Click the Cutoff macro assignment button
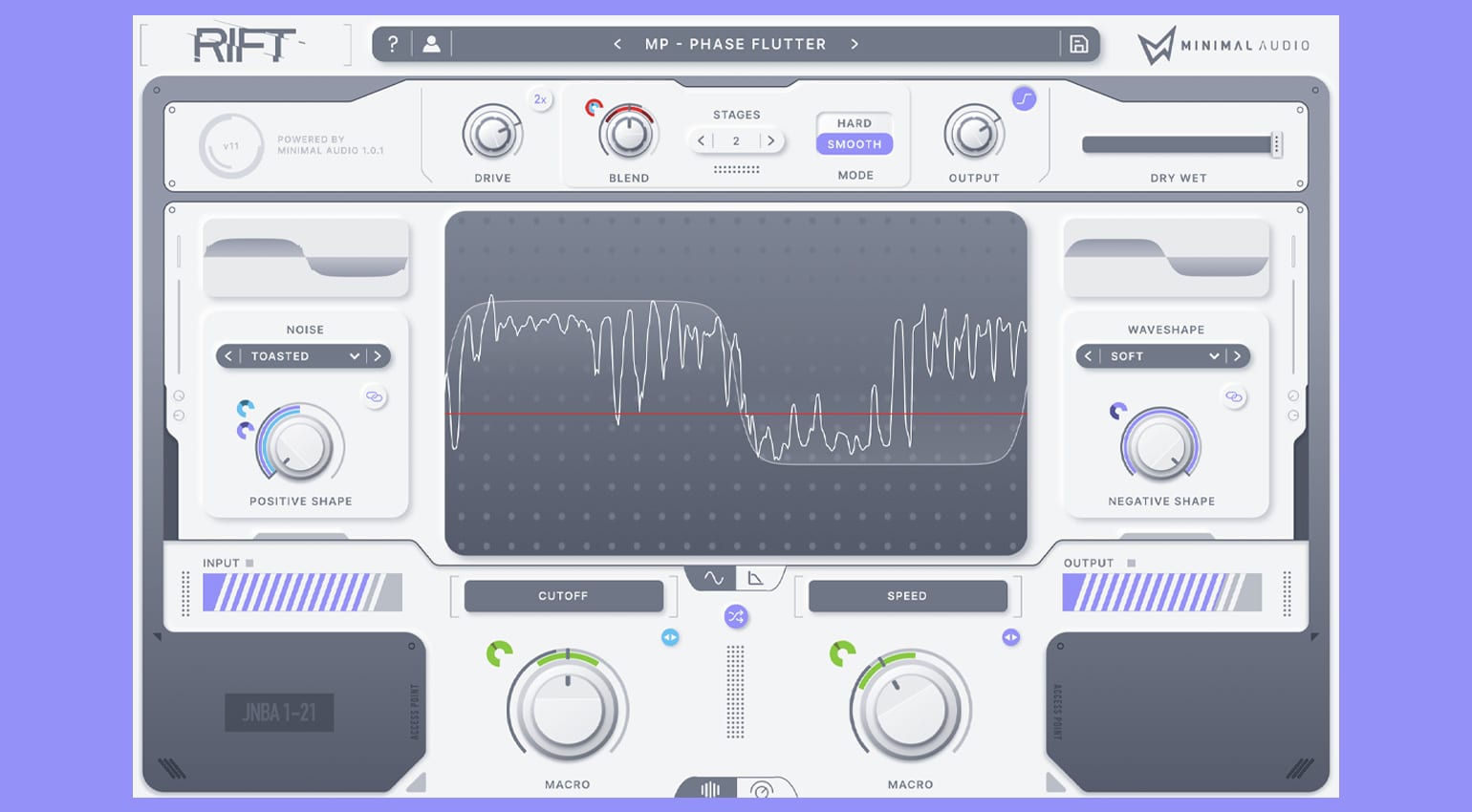1472x812 pixels. [x=563, y=596]
